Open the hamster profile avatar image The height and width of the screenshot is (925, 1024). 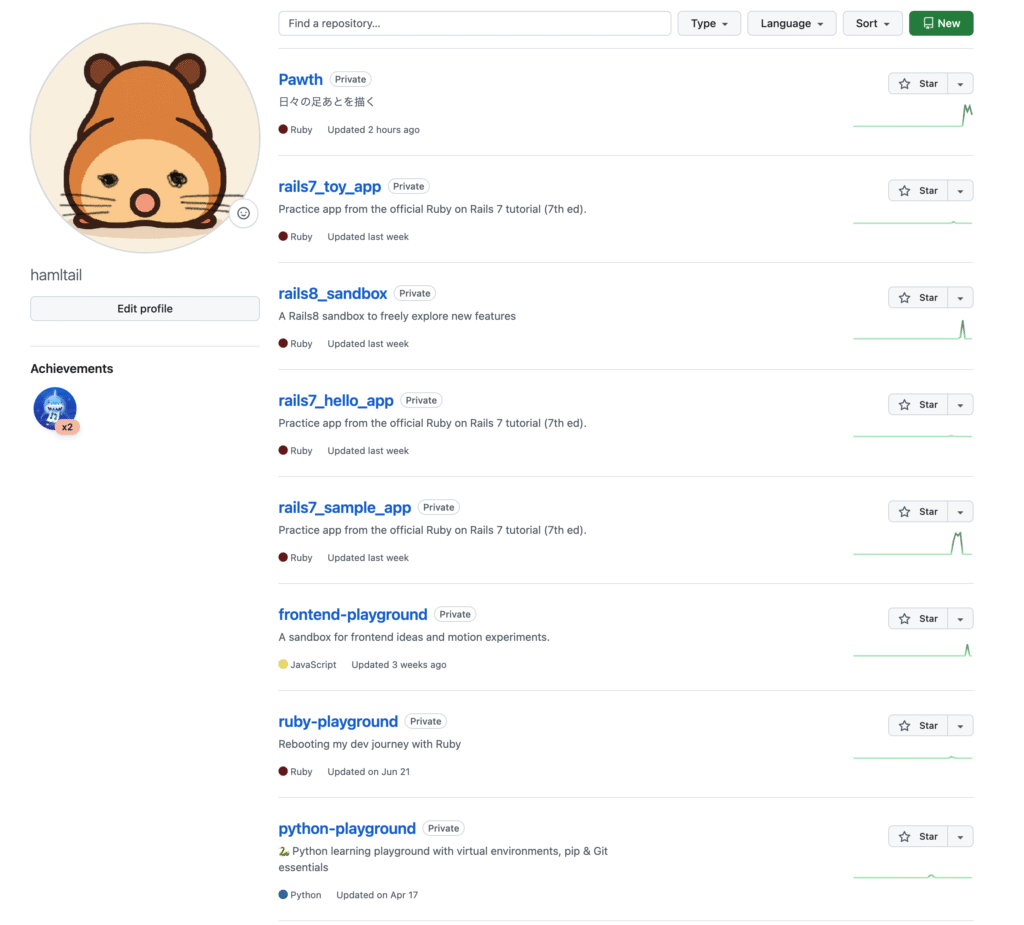click(145, 138)
